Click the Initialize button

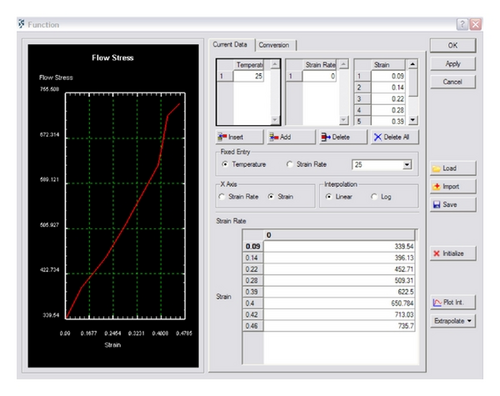[453, 253]
